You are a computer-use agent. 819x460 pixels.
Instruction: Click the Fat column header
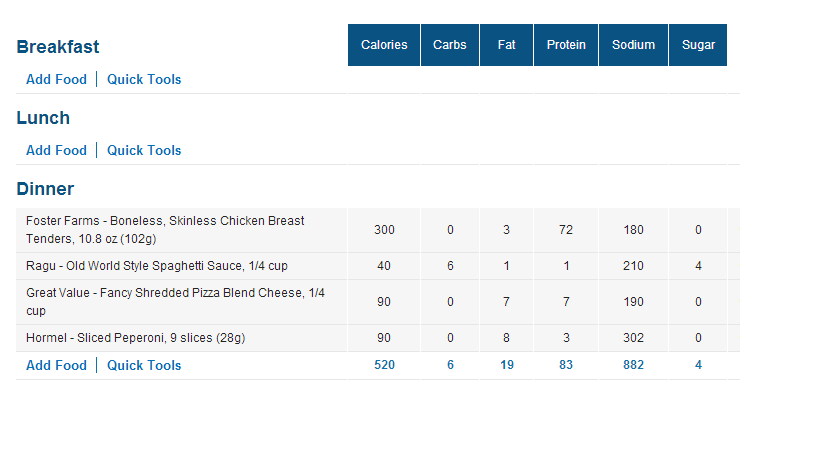(x=507, y=45)
